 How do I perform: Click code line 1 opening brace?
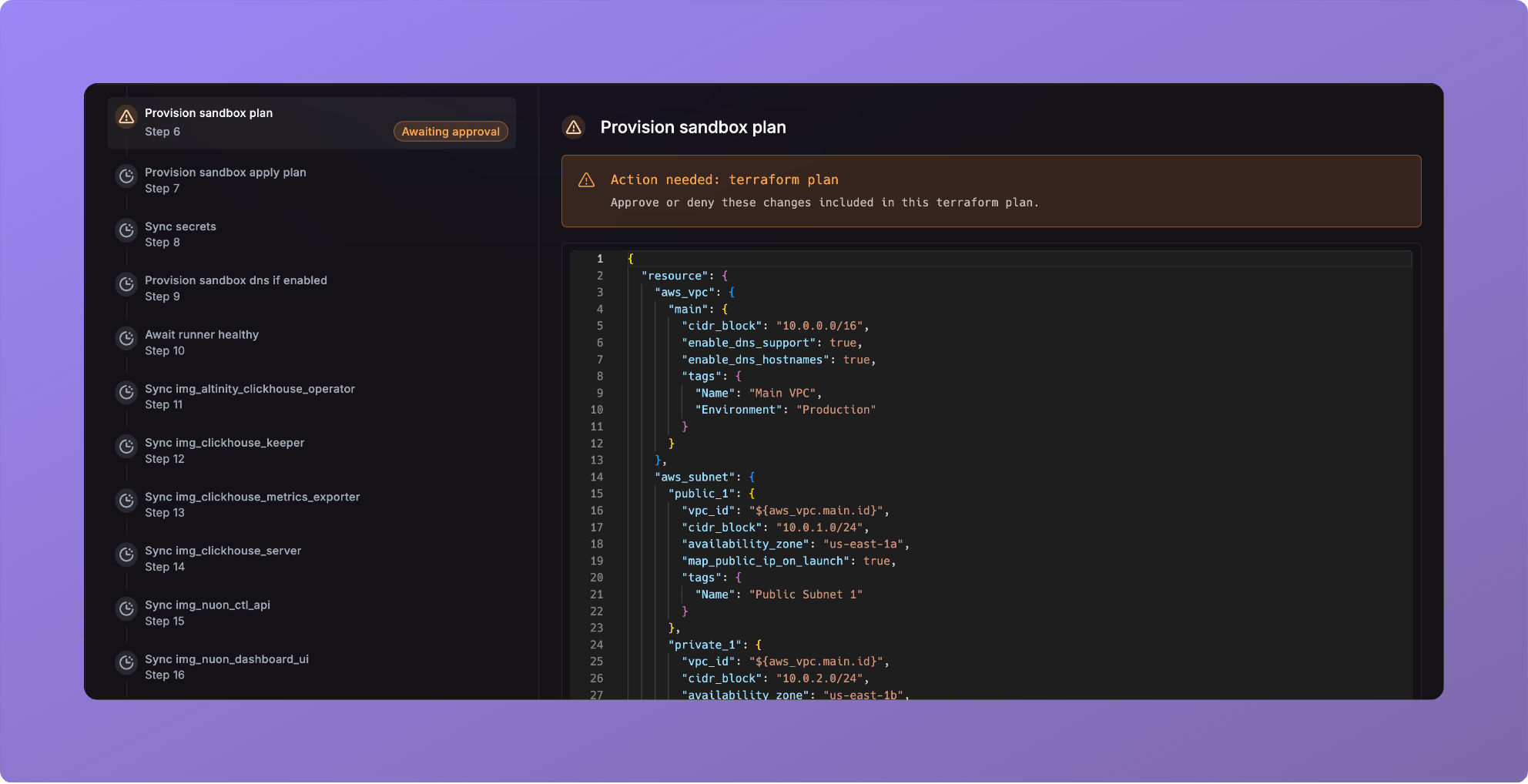click(x=630, y=259)
